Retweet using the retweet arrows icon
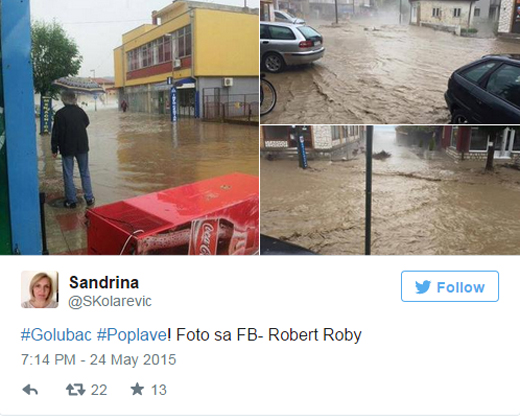Screen dimensions: 520x420 coord(75,390)
